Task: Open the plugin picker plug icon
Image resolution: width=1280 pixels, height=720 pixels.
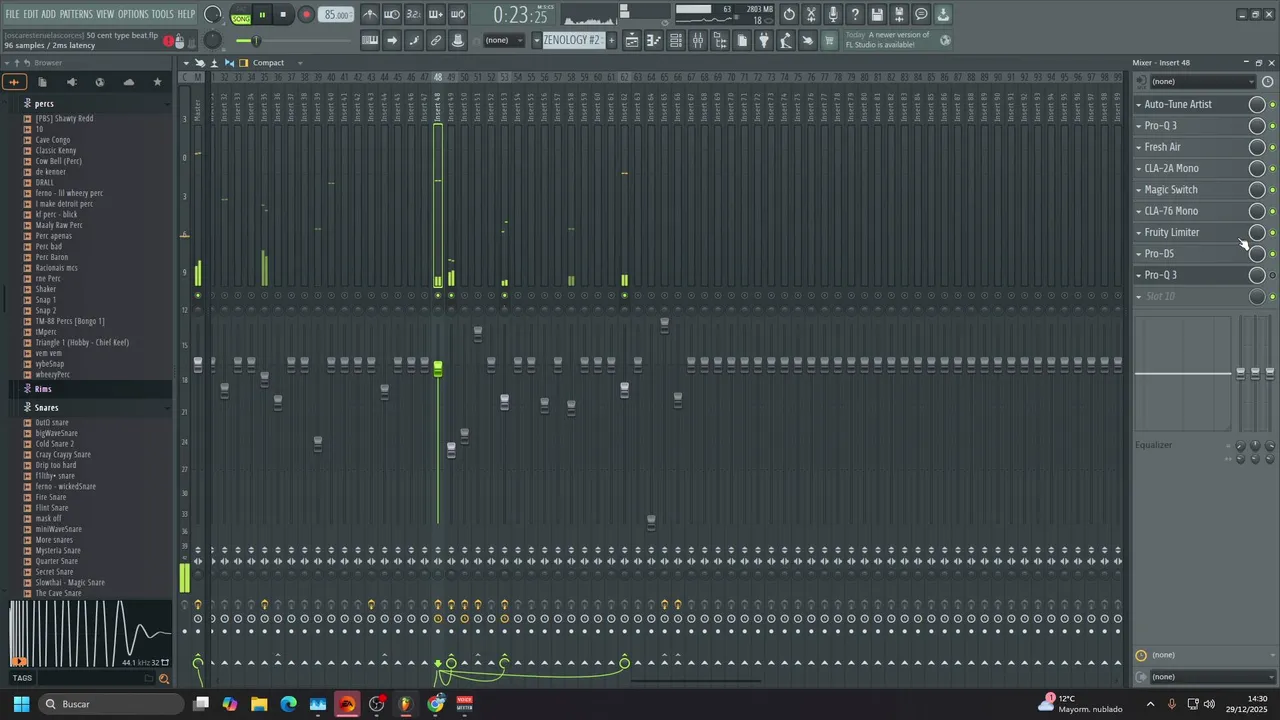Action: tap(764, 40)
